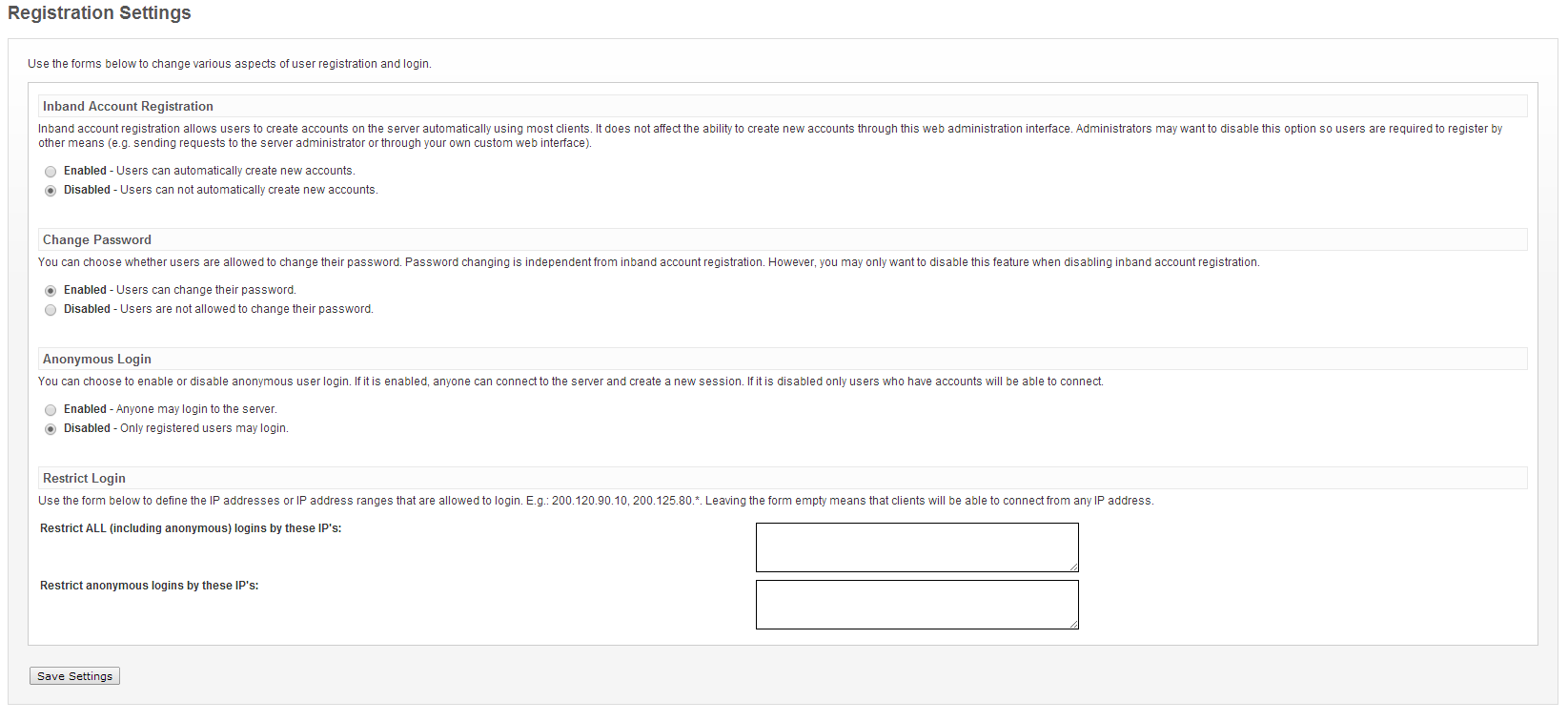
Task: Select Disabled radio for inband account registration
Action: point(51,191)
